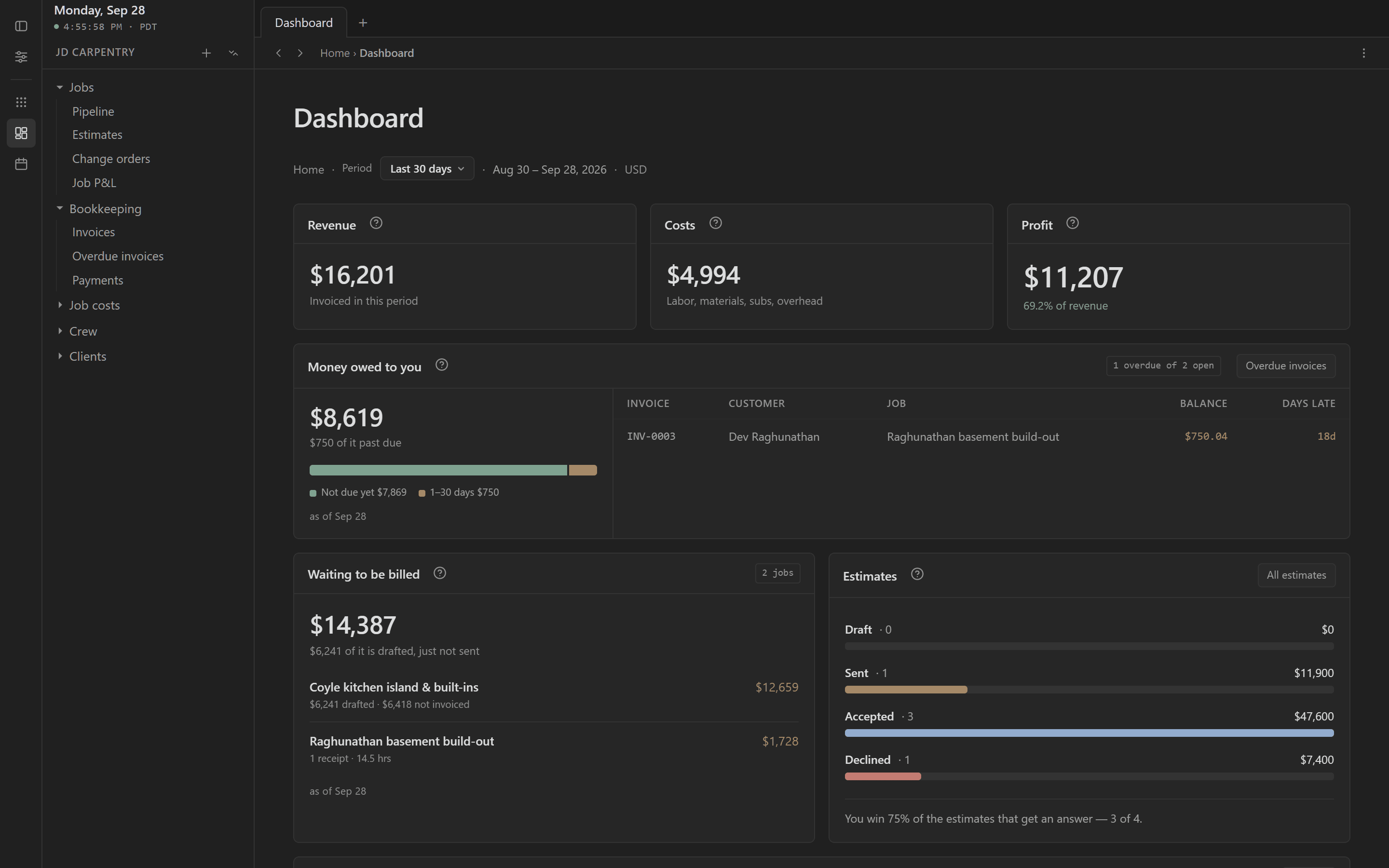Select the dashboard layout icon
The image size is (1389, 868).
(x=21, y=133)
